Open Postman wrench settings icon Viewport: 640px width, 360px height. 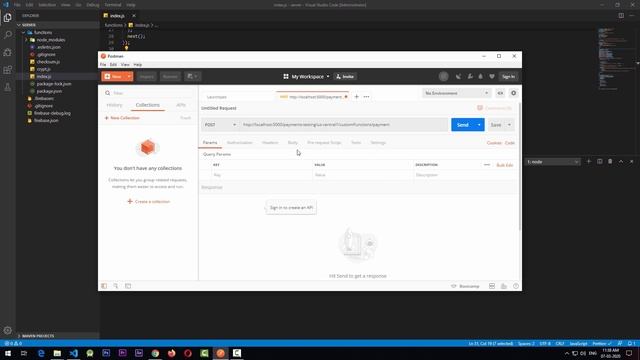pos(470,77)
